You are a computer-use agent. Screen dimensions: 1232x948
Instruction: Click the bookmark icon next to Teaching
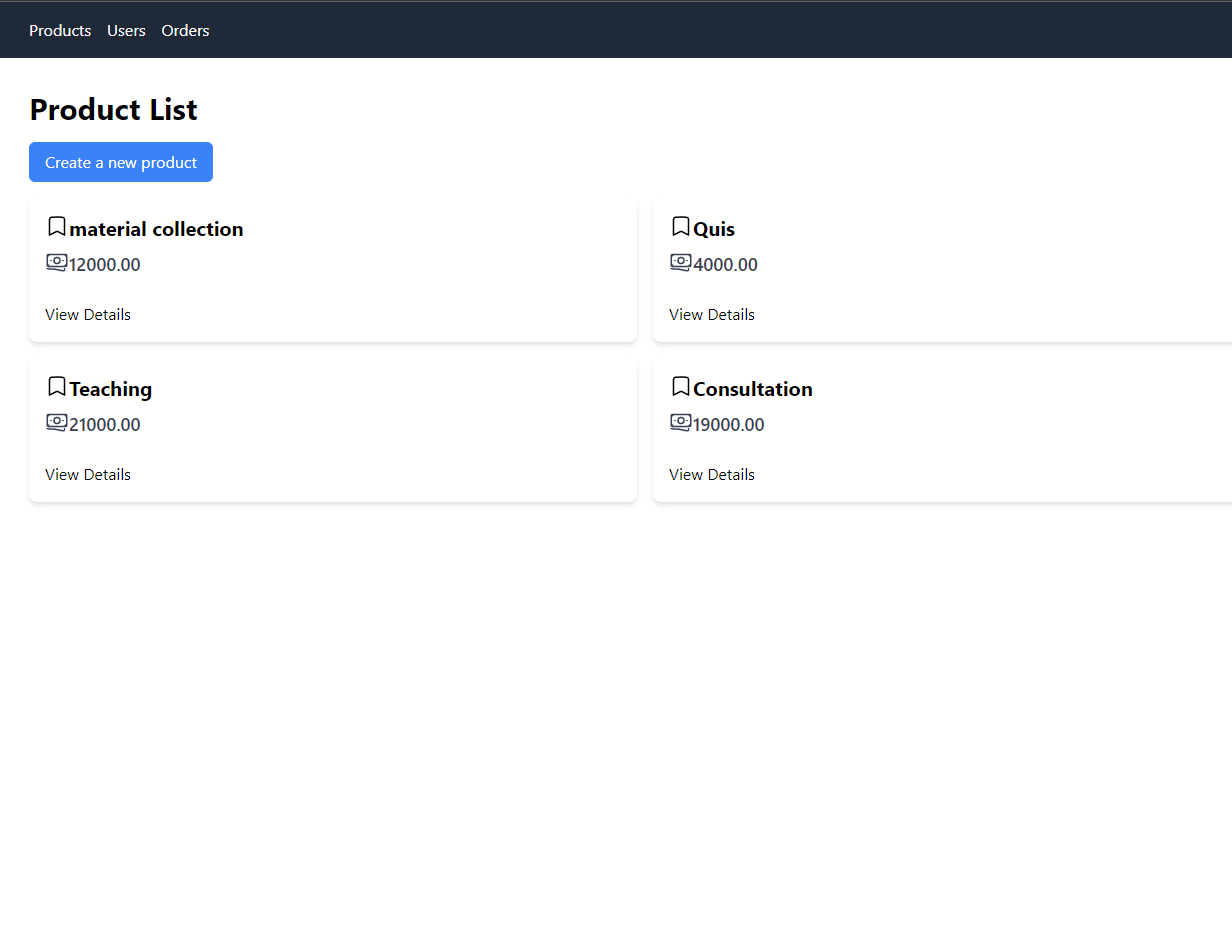pos(57,387)
